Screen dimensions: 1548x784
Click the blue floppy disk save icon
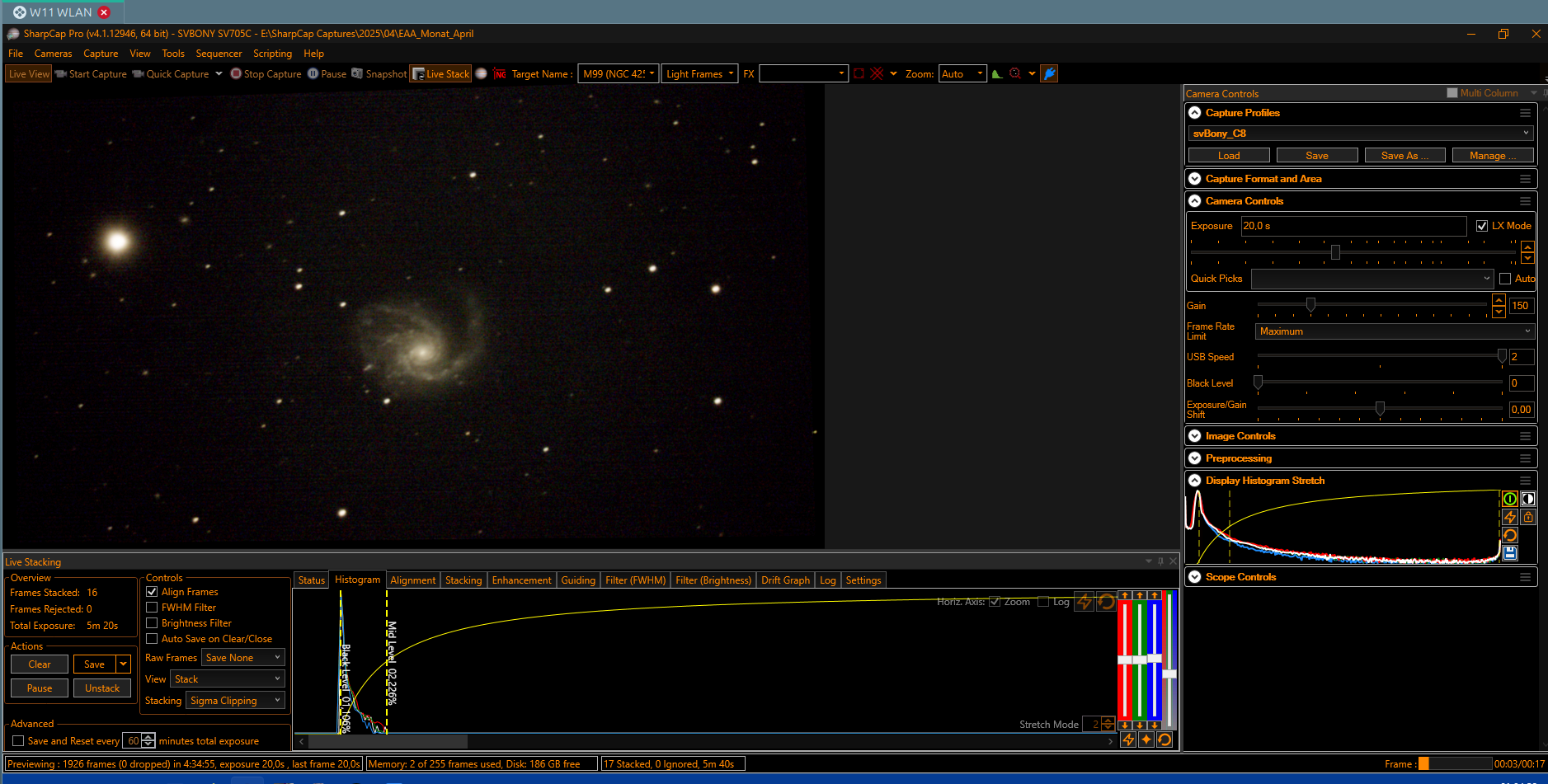coord(1510,553)
